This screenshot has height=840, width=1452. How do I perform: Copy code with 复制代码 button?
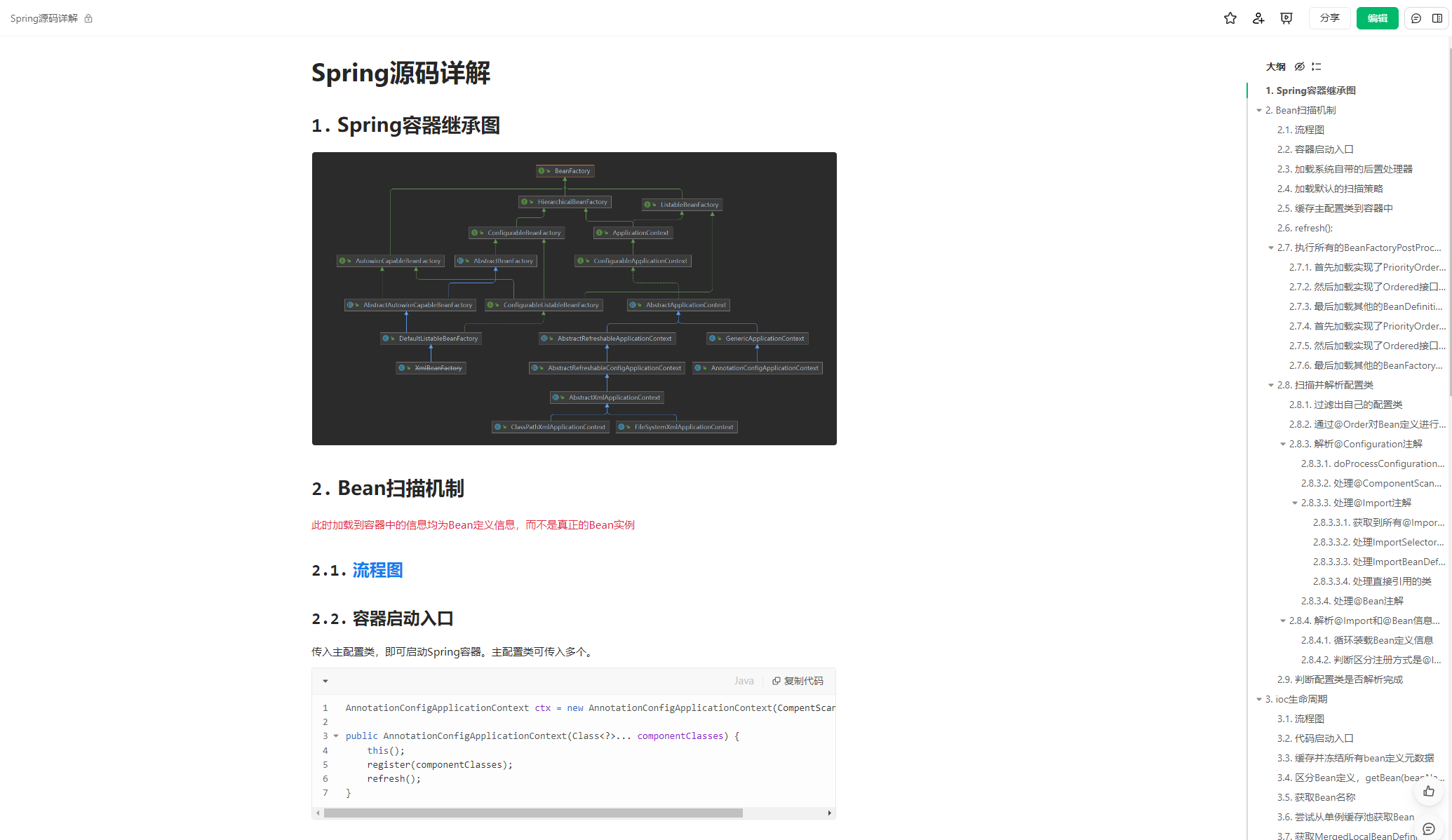coord(798,681)
